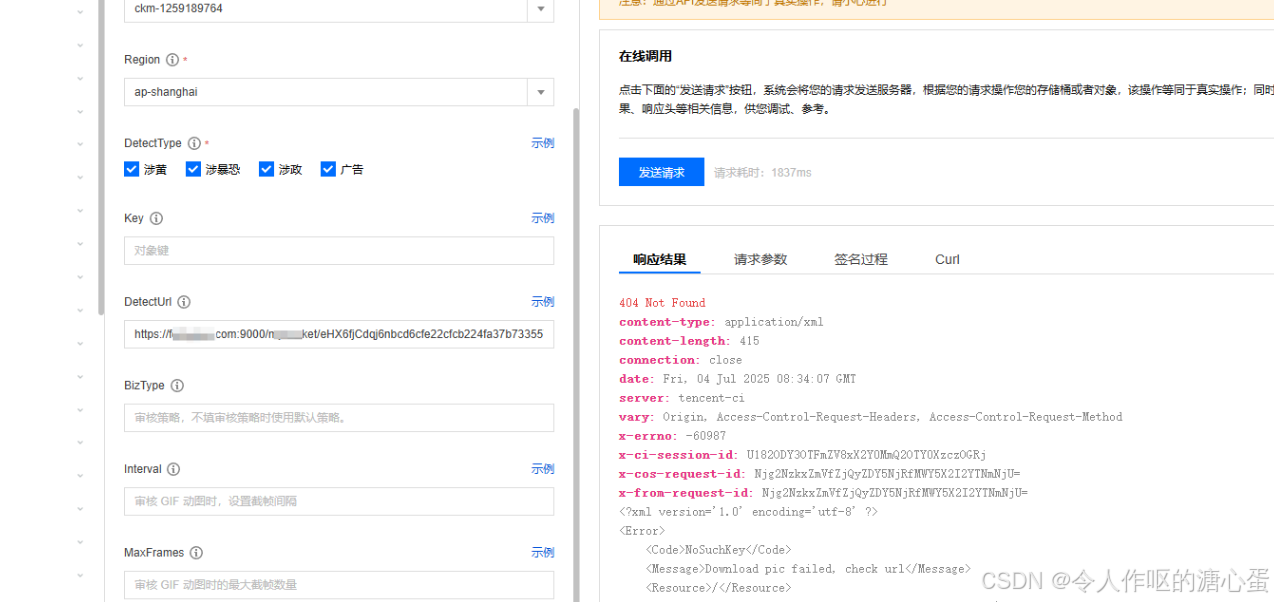Click the info icon next to Region

click(172, 60)
